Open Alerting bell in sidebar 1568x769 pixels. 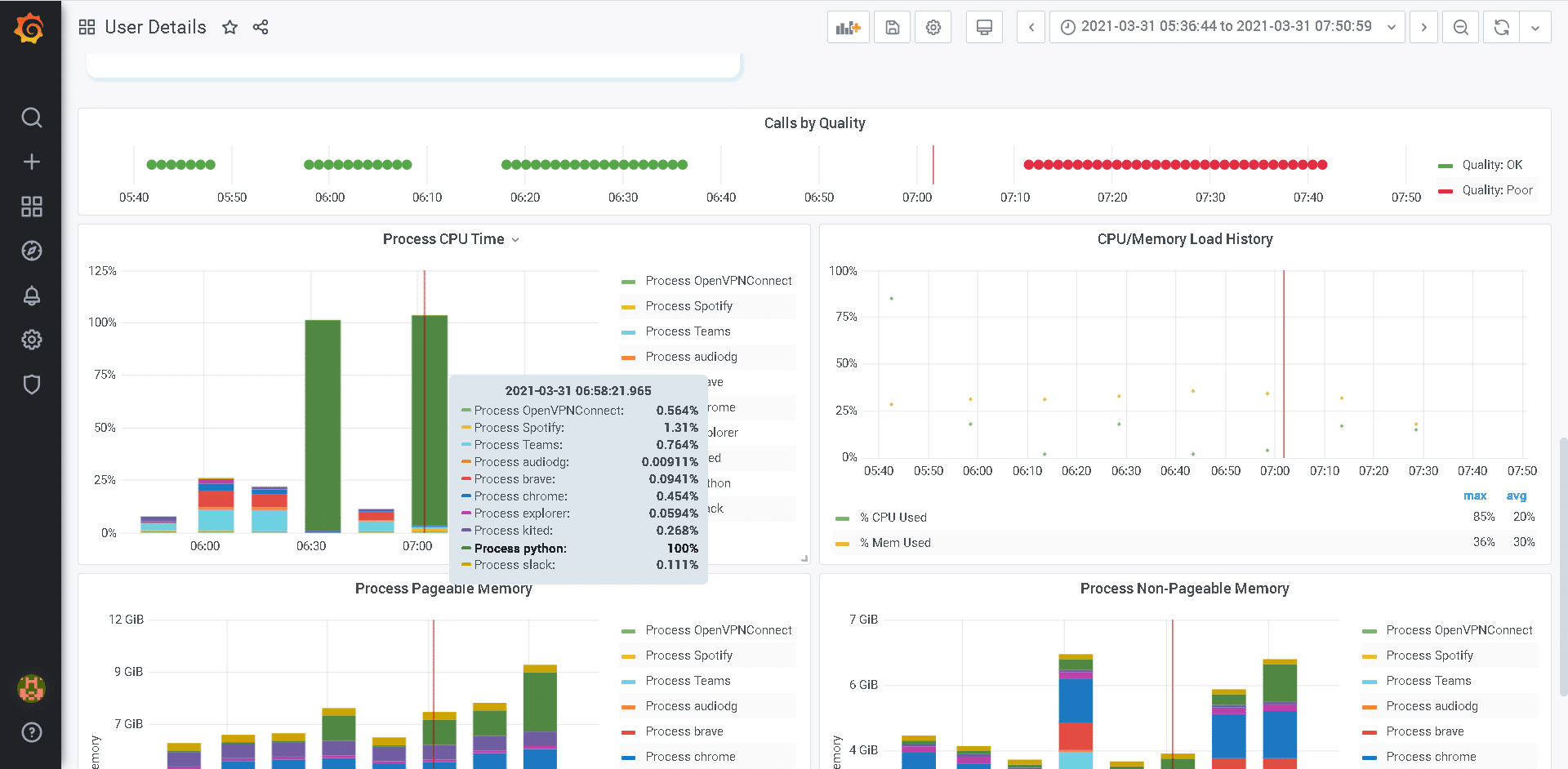(x=31, y=296)
